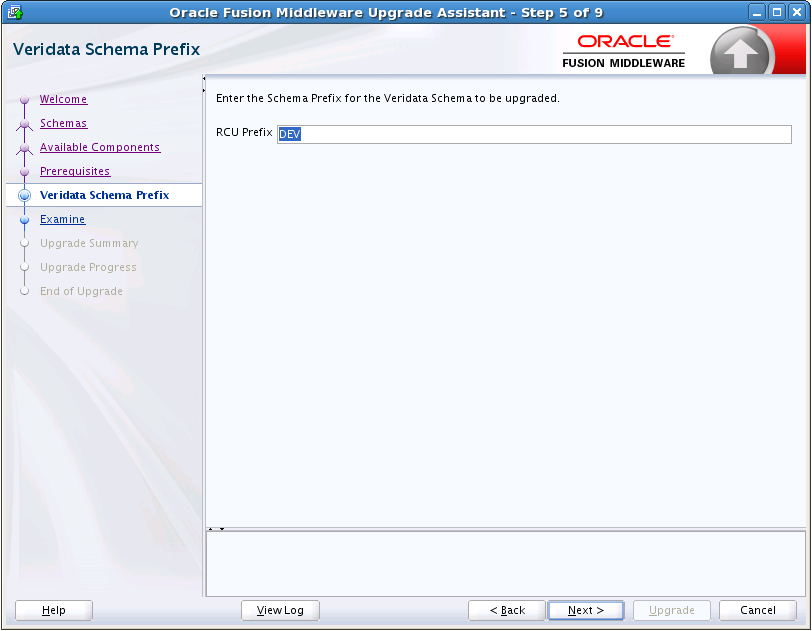Return to the Prerequisites step

pos(75,171)
